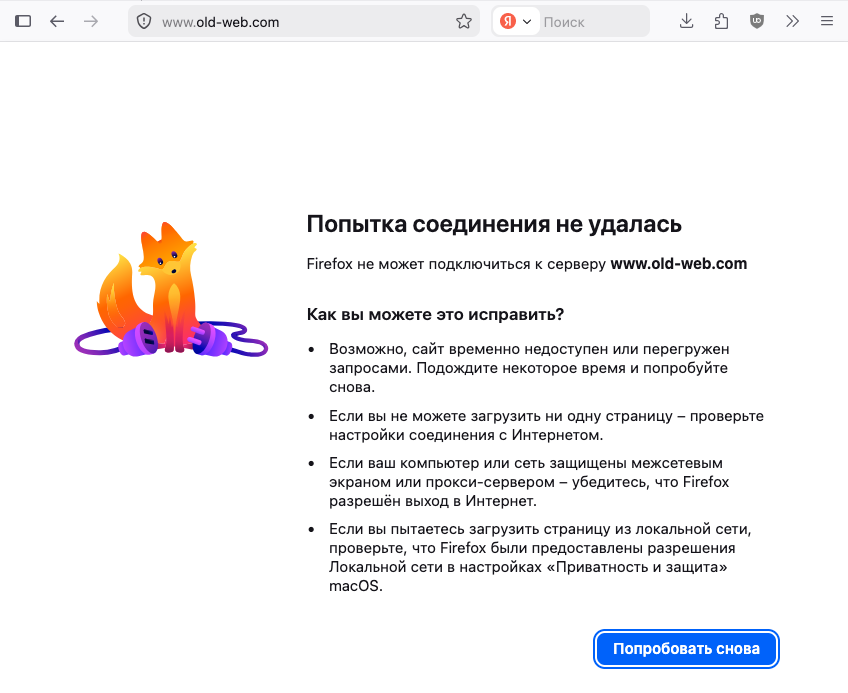Expand the Yandex search engine dropdown
848x693 pixels.
click(527, 22)
